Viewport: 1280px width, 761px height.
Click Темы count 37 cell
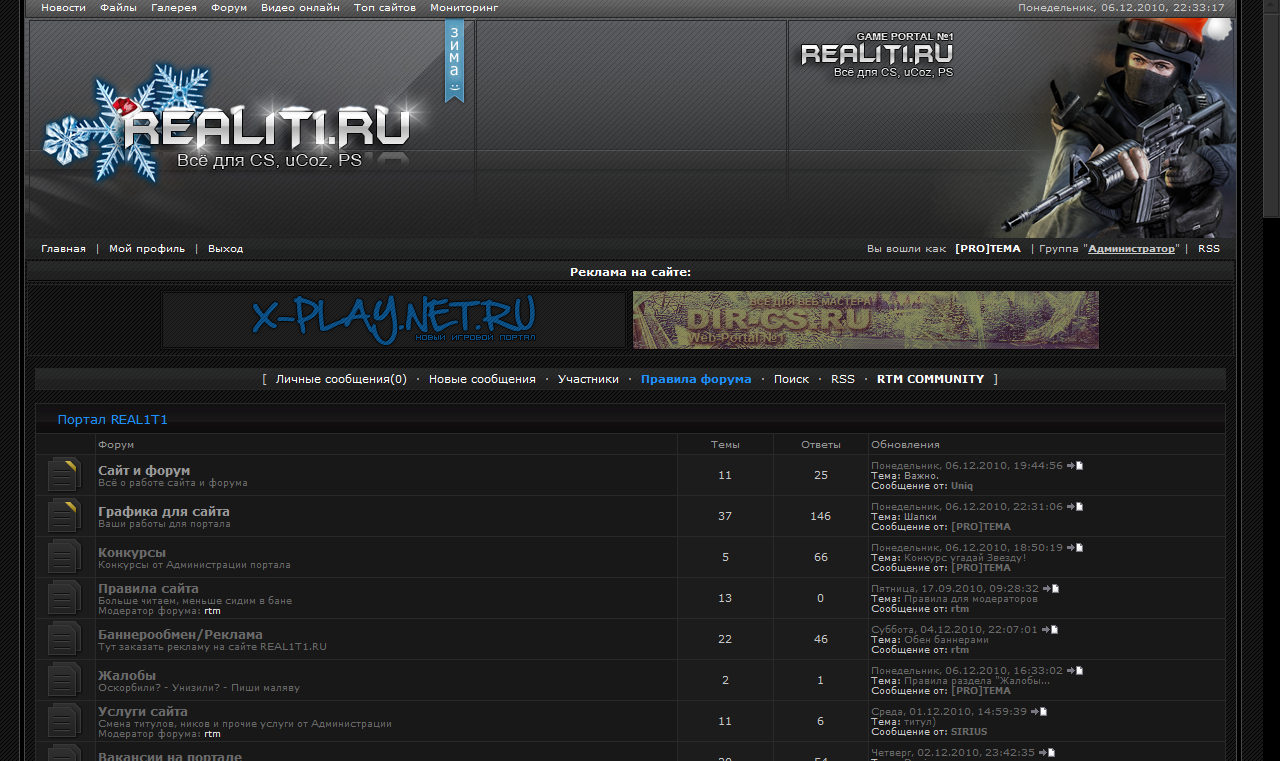(725, 516)
